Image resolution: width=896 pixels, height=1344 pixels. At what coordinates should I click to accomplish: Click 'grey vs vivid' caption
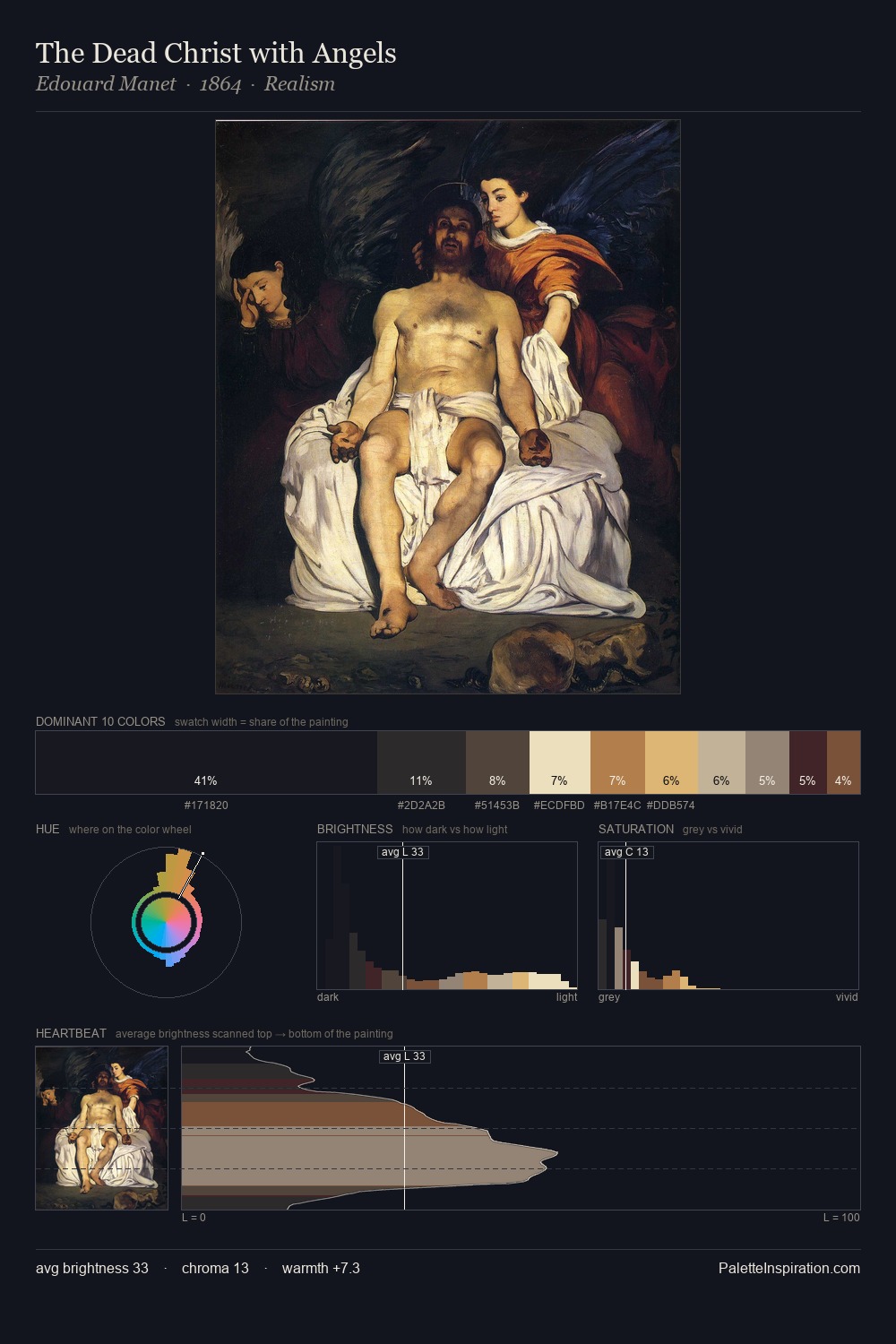712,830
